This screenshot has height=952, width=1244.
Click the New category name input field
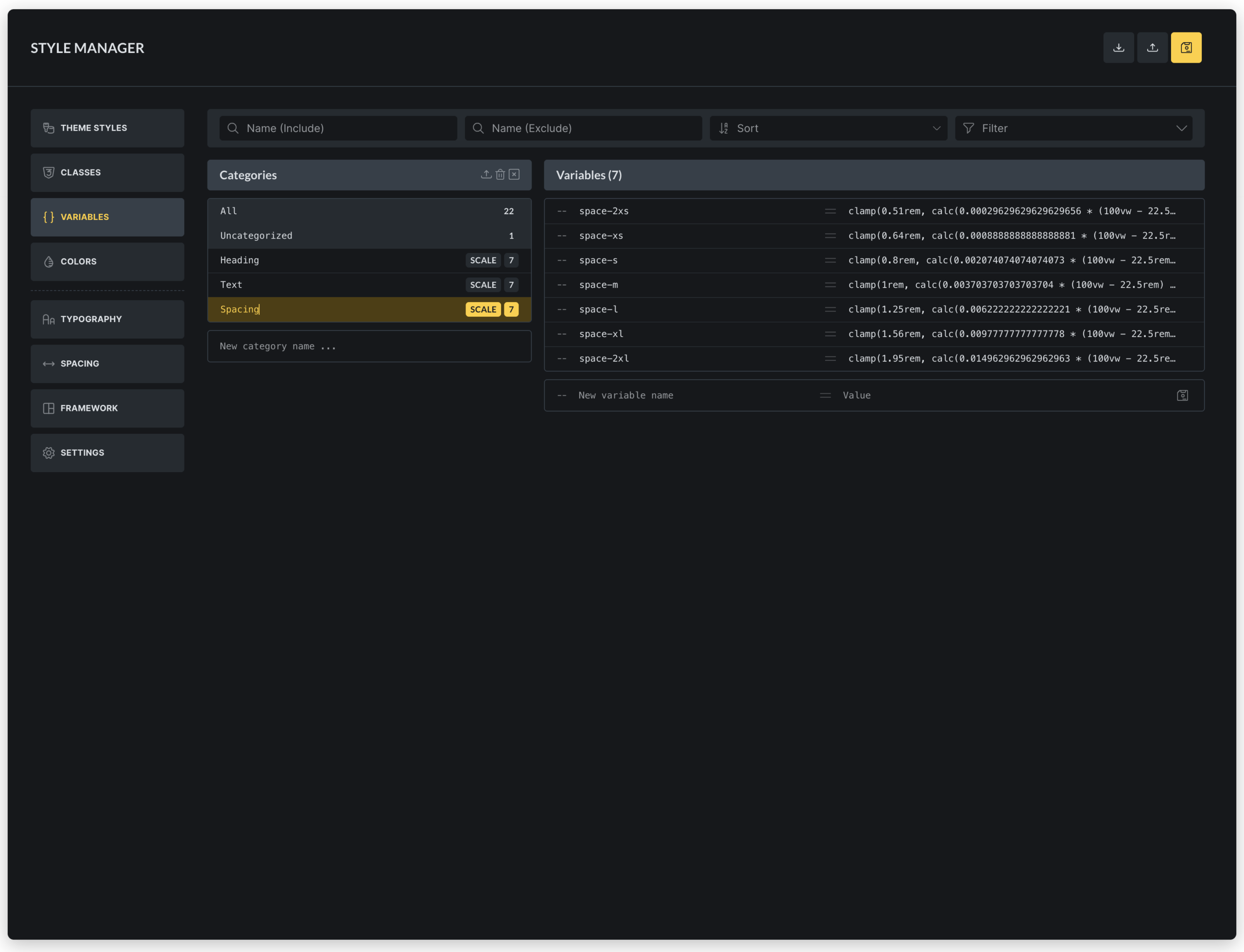(369, 346)
